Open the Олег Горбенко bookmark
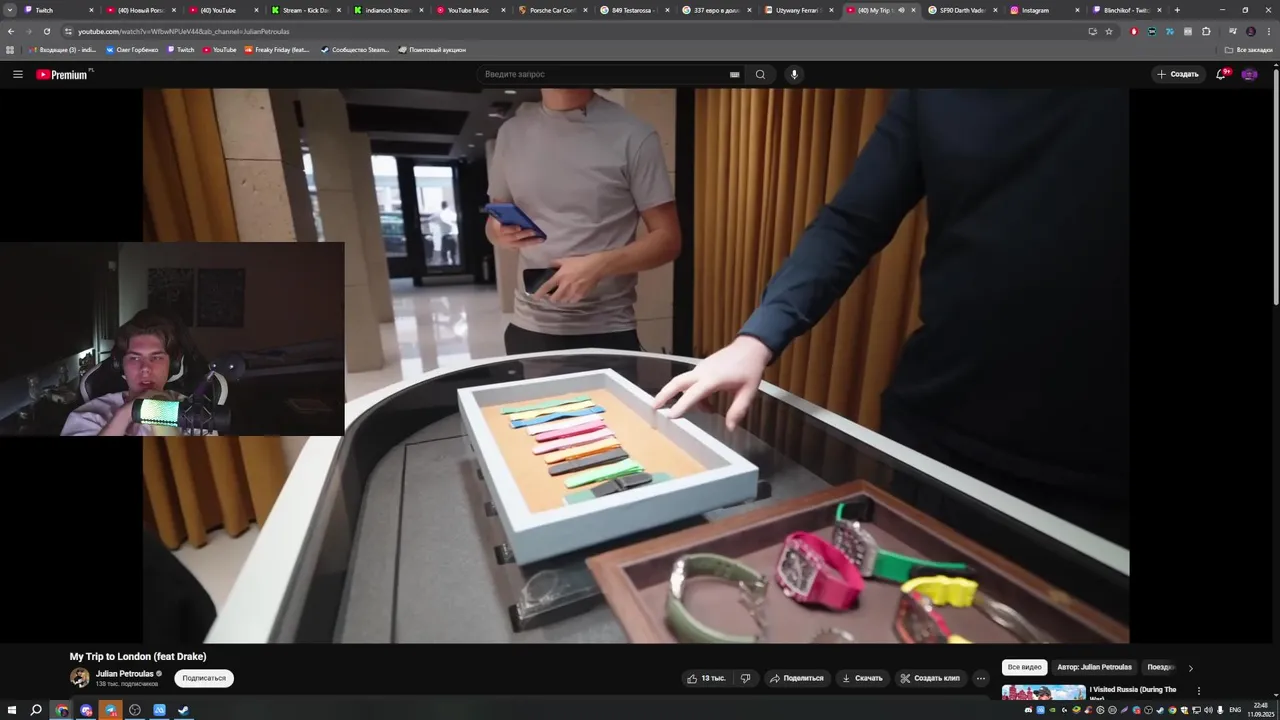 coord(132,49)
